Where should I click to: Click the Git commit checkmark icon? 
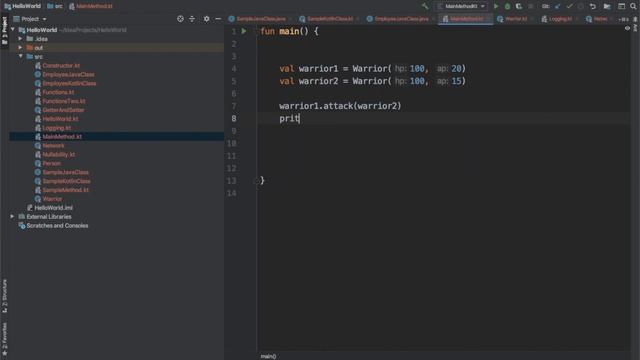click(569, 6)
